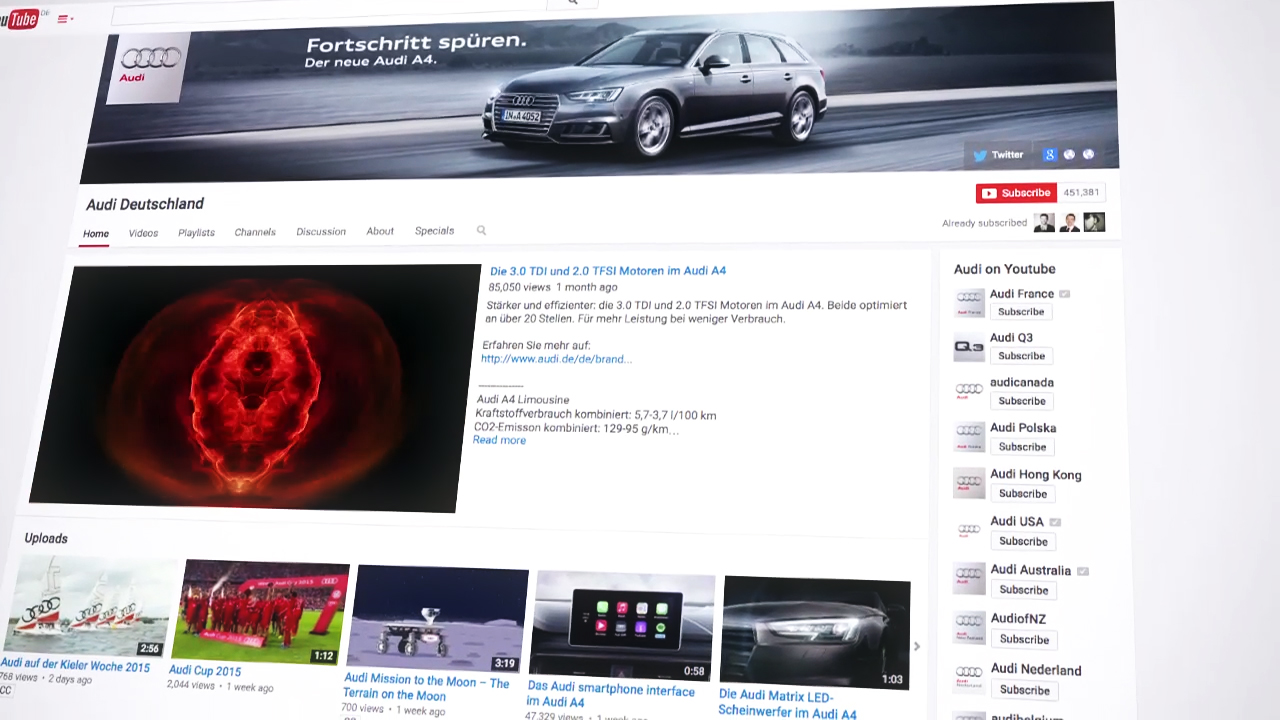Subscribe to Audi Hong Kong
The height and width of the screenshot is (720, 1280).
point(1023,494)
